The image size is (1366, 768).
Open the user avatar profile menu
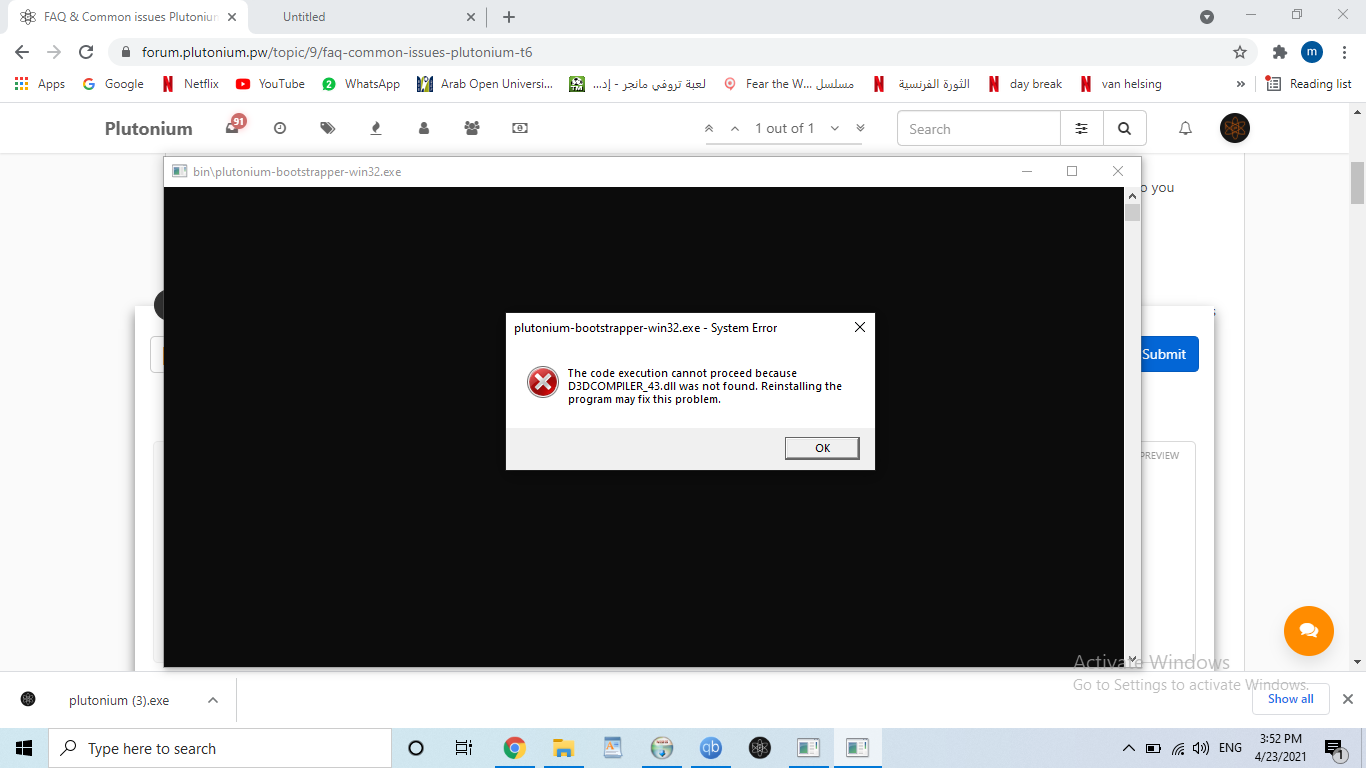tap(1235, 128)
